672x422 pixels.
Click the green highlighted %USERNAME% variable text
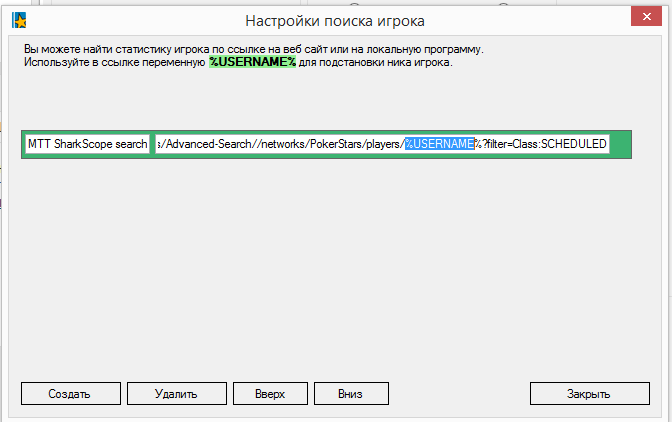(x=252, y=62)
